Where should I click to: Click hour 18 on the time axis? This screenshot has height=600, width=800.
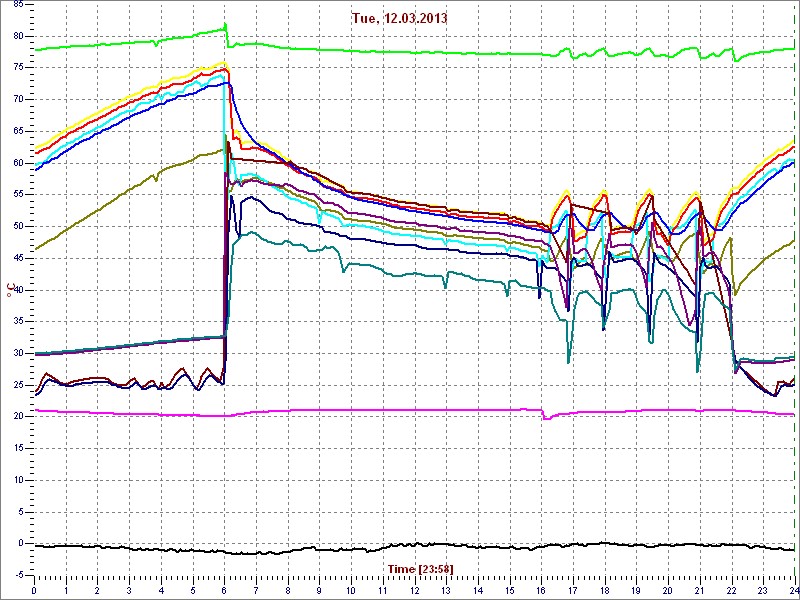click(x=605, y=590)
